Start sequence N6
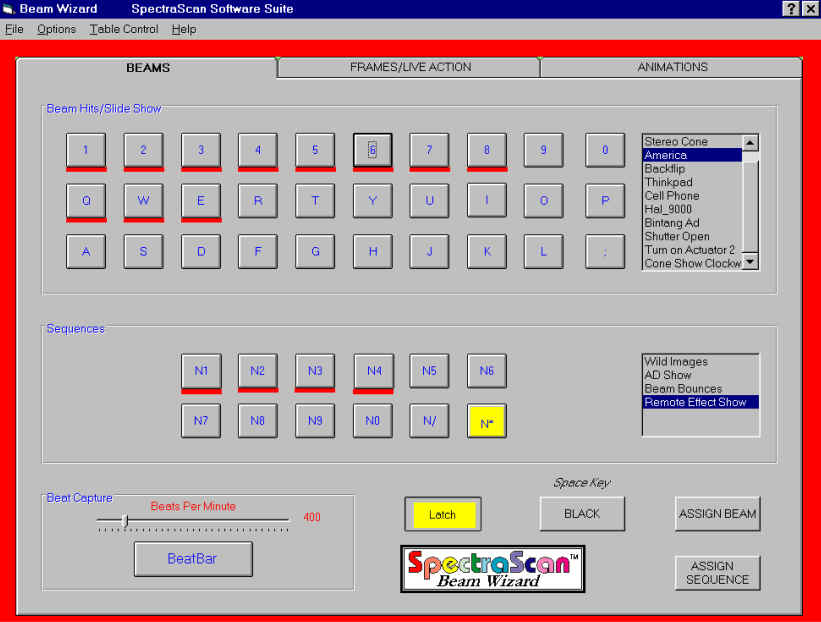The width and height of the screenshot is (821, 622). click(486, 371)
